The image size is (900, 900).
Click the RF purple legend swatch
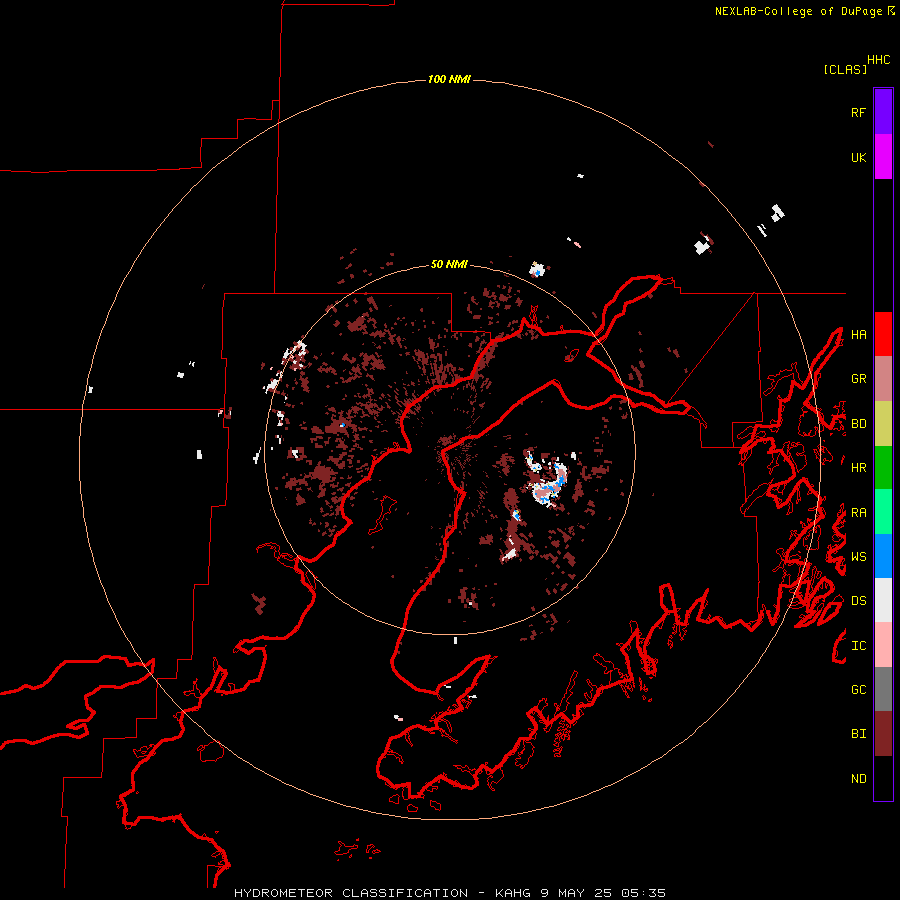coord(883,111)
